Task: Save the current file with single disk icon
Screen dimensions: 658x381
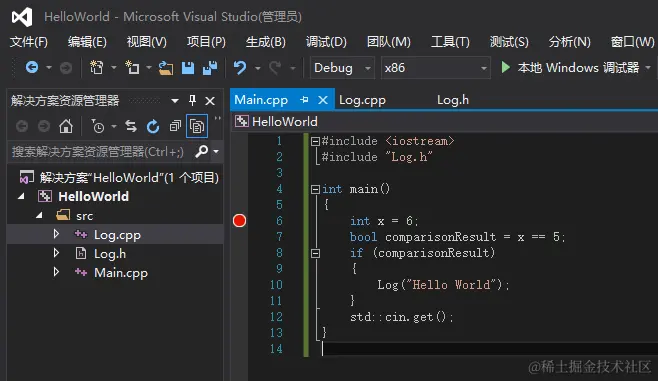Action: [x=188, y=68]
